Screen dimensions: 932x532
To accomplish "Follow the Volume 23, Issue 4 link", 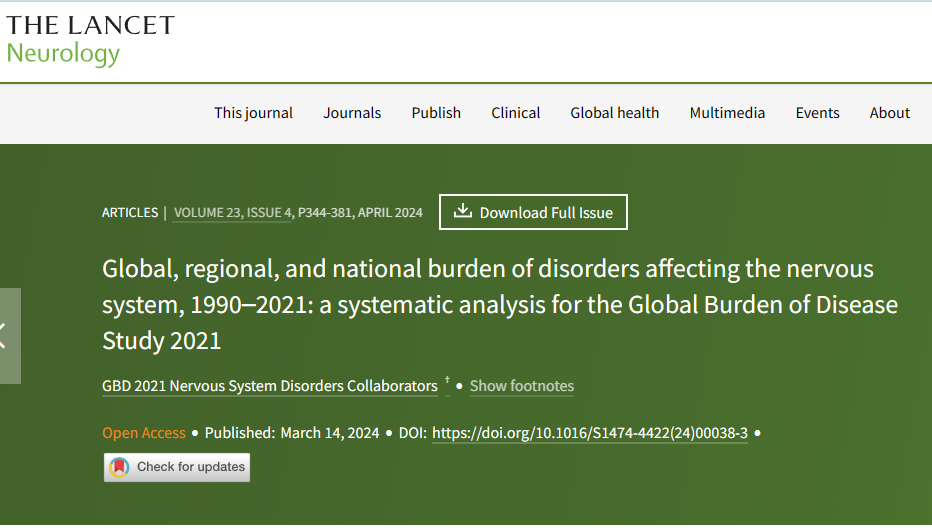I will tap(232, 213).
